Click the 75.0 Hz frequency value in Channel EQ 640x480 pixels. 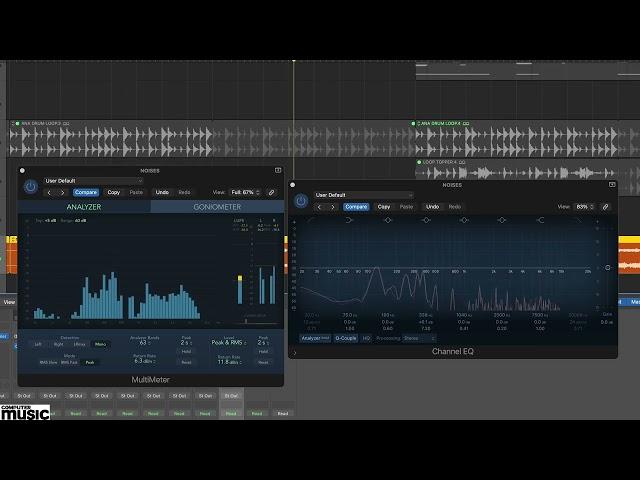(349, 315)
